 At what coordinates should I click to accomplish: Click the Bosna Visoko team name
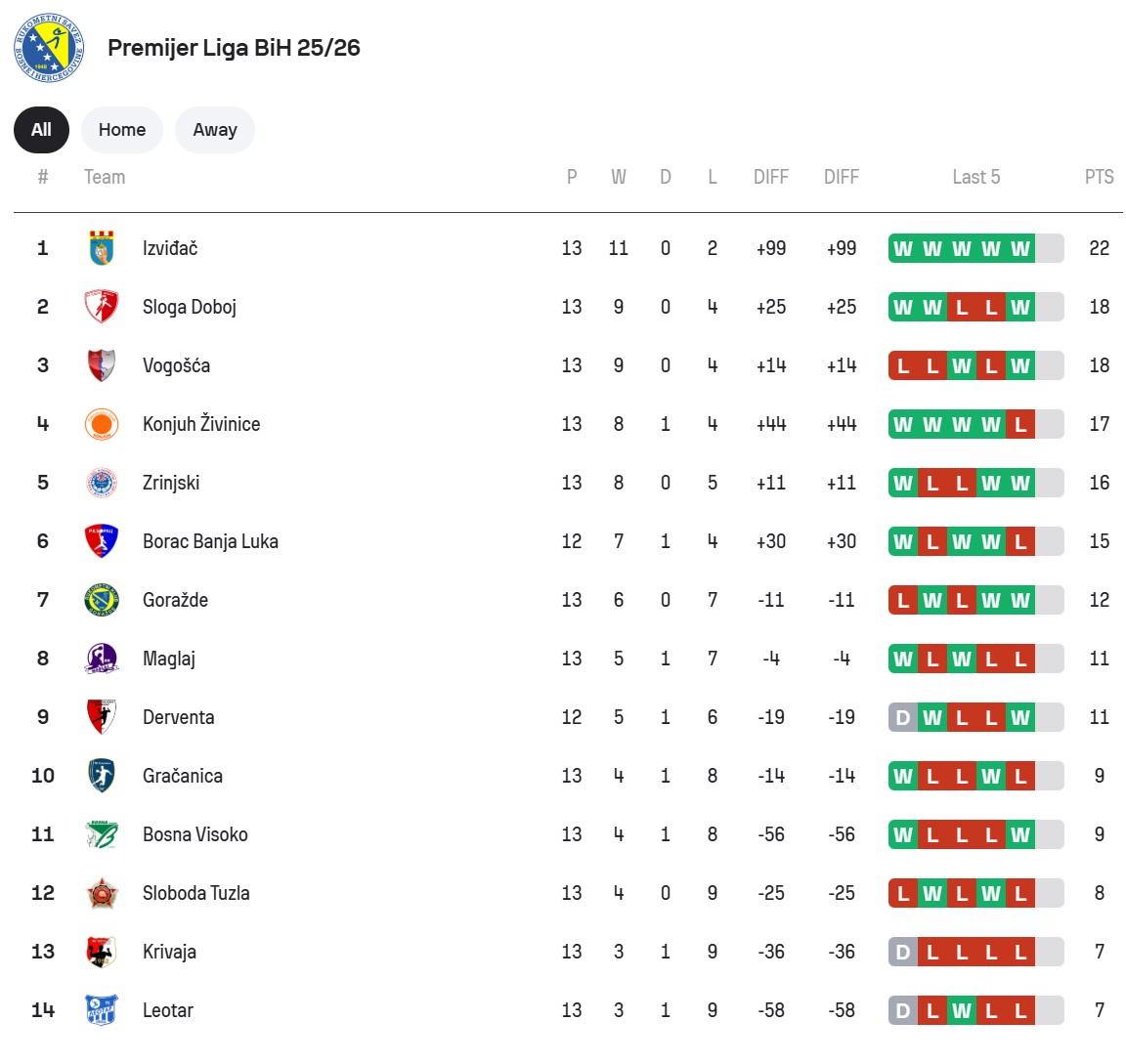pyautogui.click(x=195, y=834)
